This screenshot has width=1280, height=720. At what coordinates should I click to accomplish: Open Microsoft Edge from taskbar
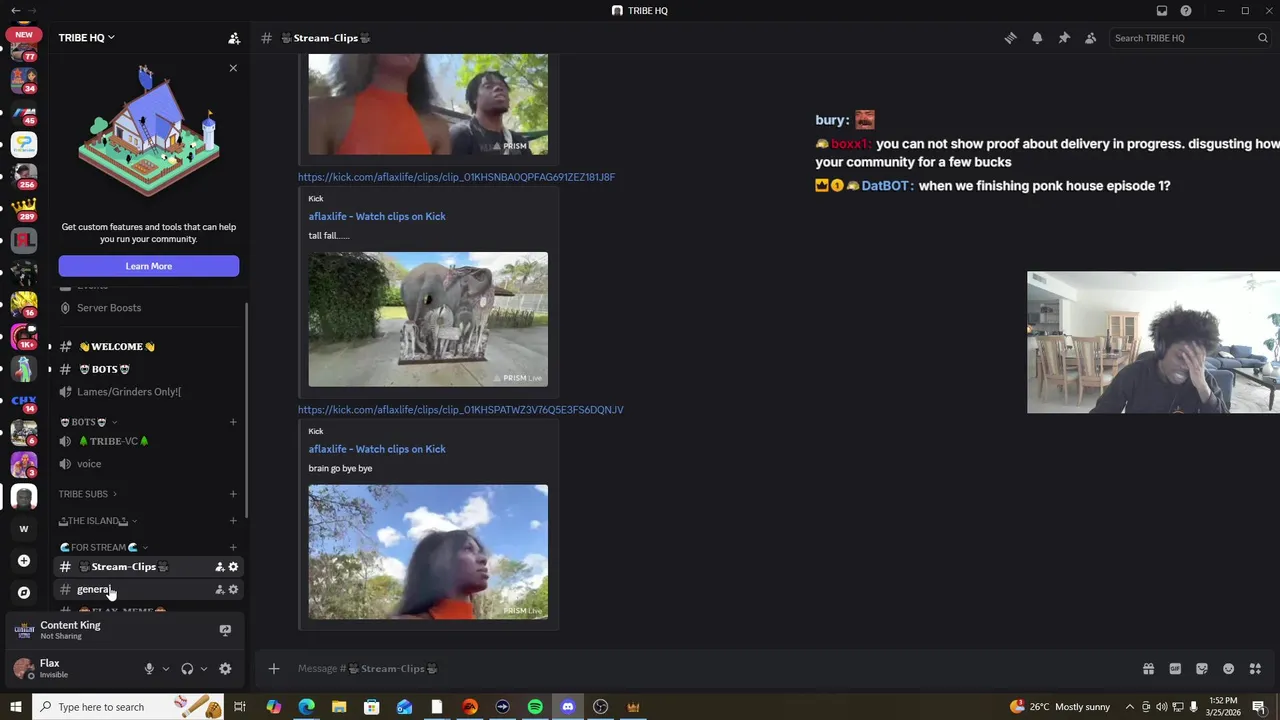[306, 707]
